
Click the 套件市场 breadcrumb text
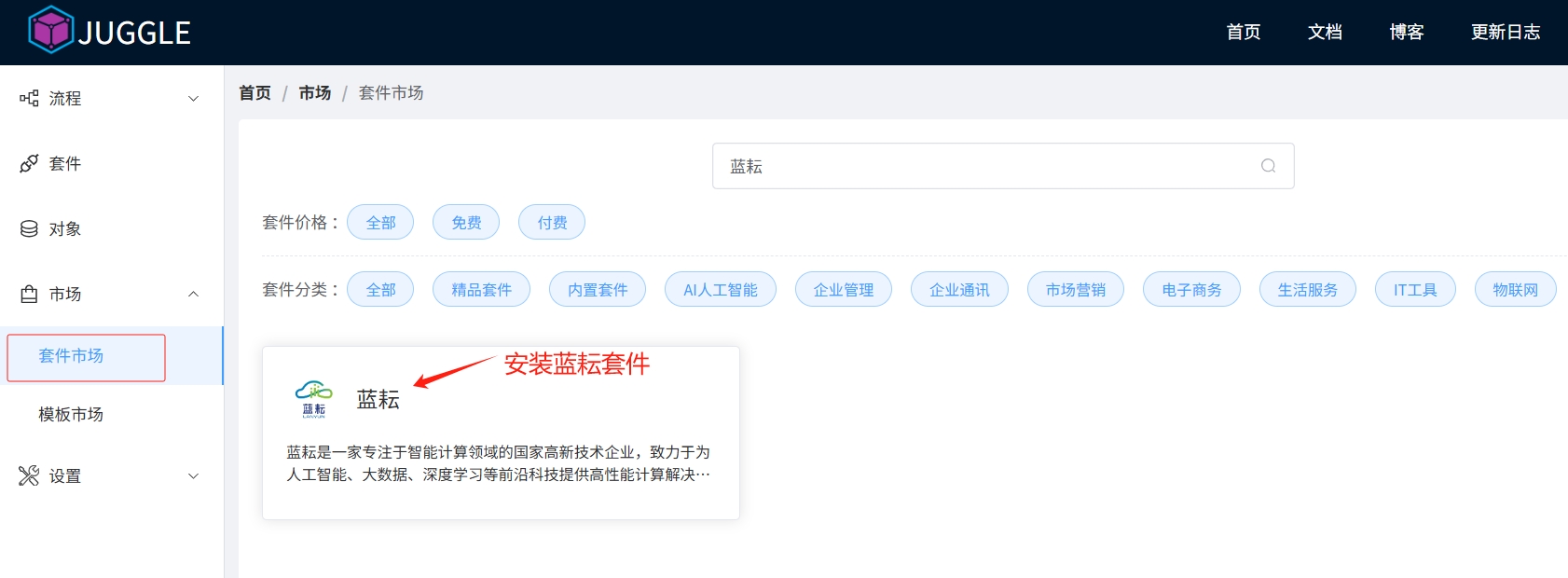tap(392, 92)
